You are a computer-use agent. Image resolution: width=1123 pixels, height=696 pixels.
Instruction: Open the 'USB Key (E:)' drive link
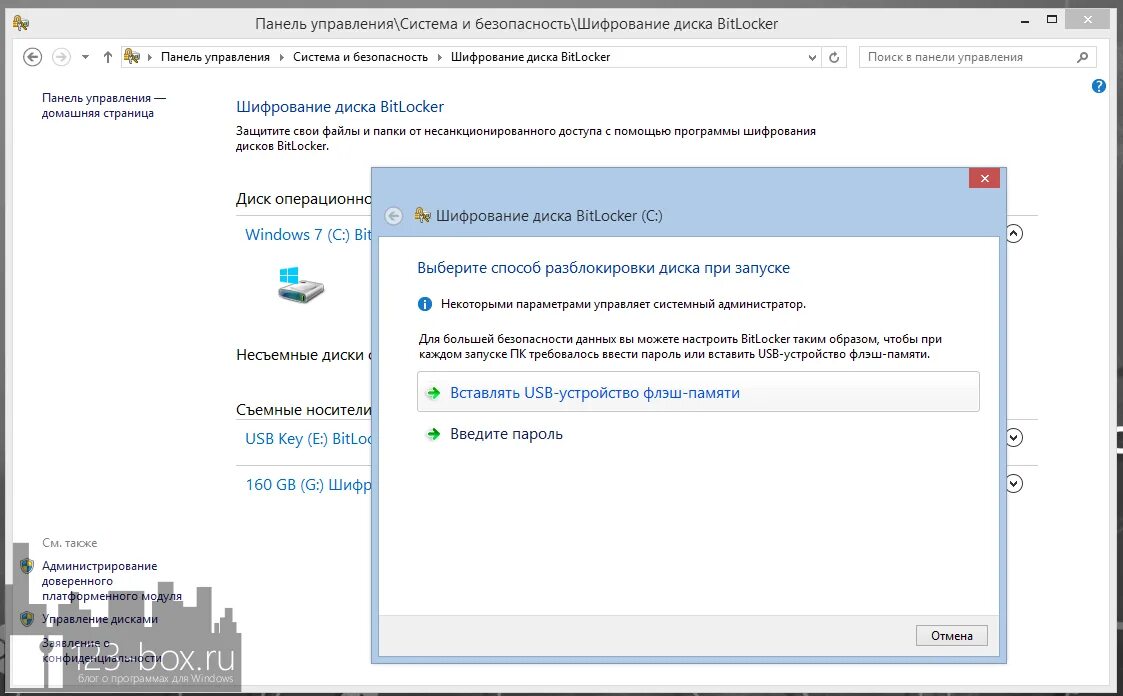308,438
